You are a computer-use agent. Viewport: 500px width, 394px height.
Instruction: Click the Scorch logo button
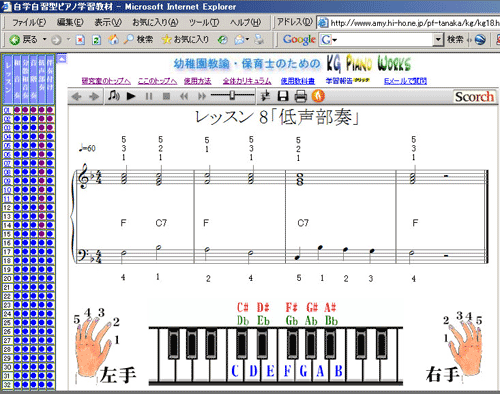click(x=474, y=97)
